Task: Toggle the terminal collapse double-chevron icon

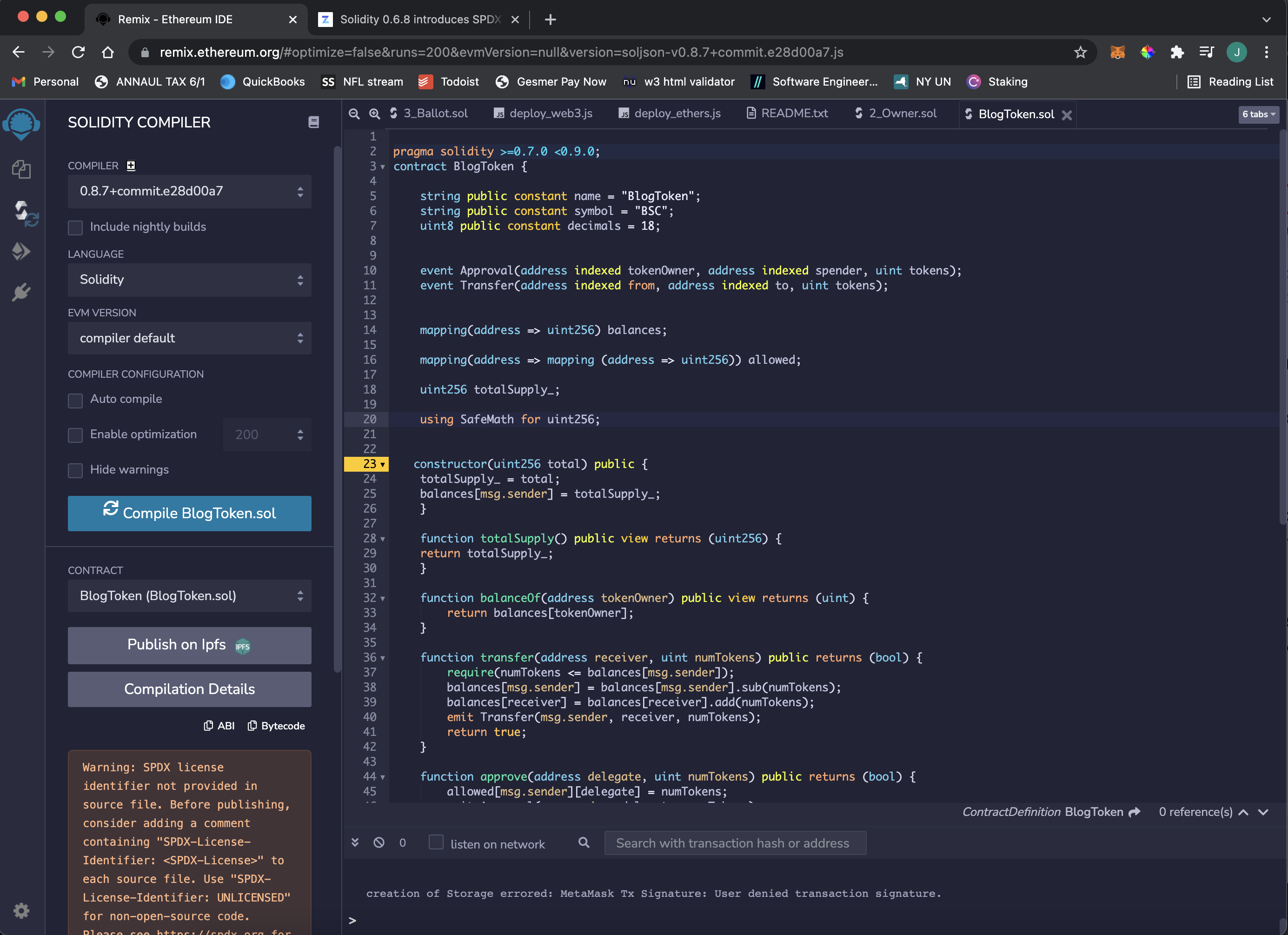Action: point(355,842)
